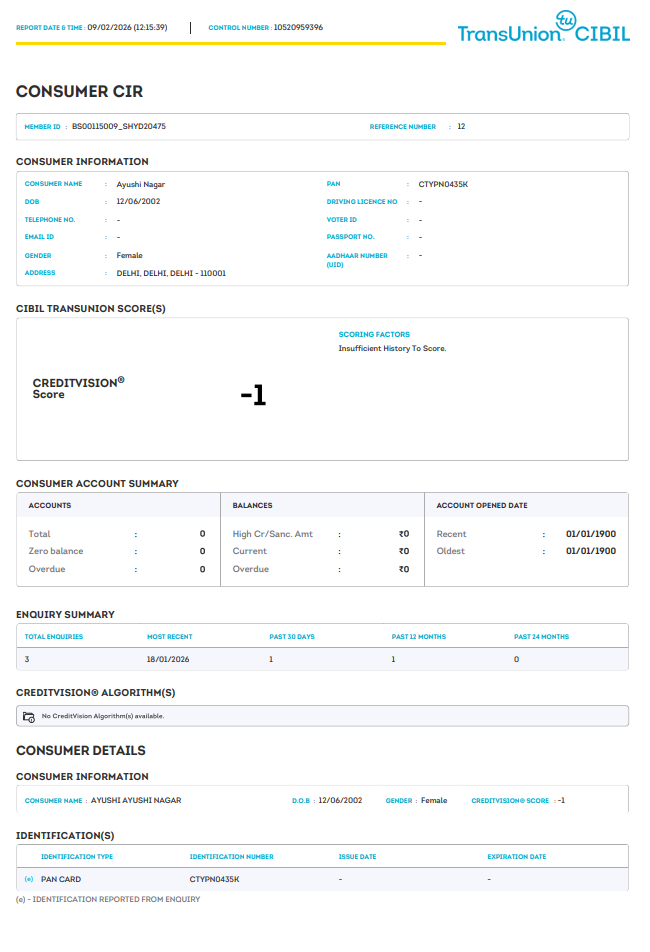Select name AYUSHI AYUSHI NAGAR

[x=136, y=801]
